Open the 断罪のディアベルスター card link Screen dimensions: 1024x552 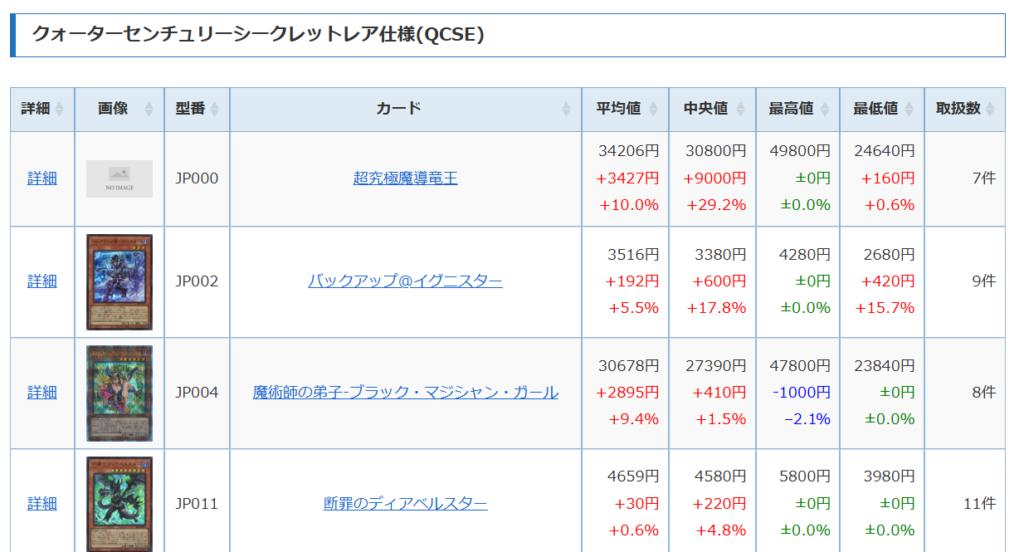[x=405, y=504]
